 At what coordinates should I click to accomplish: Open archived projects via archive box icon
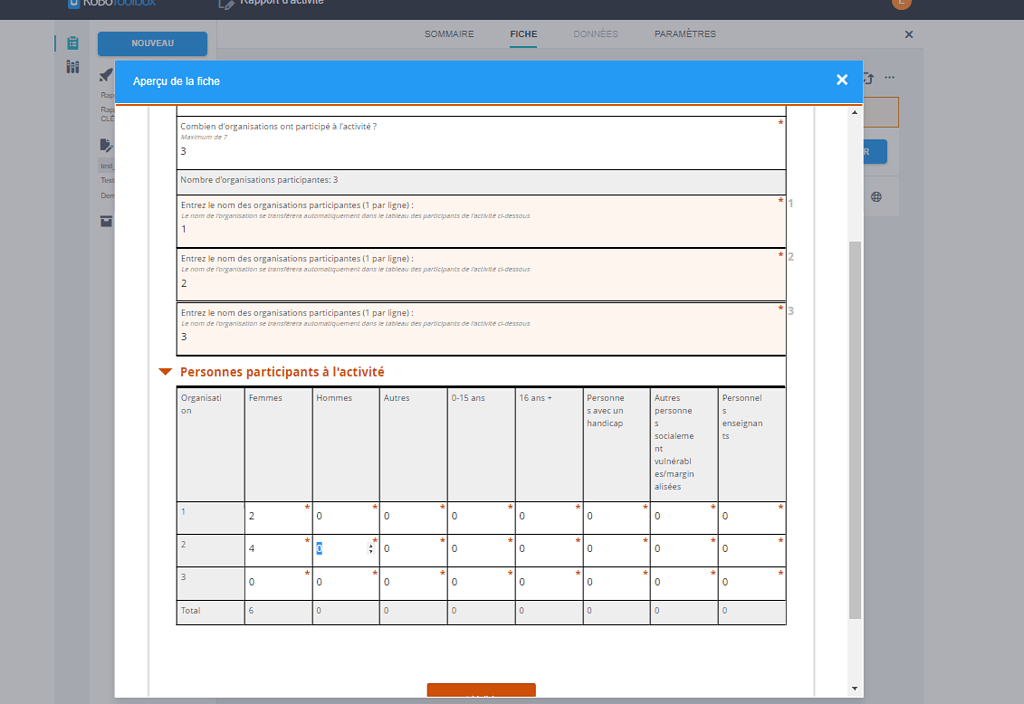[106, 221]
